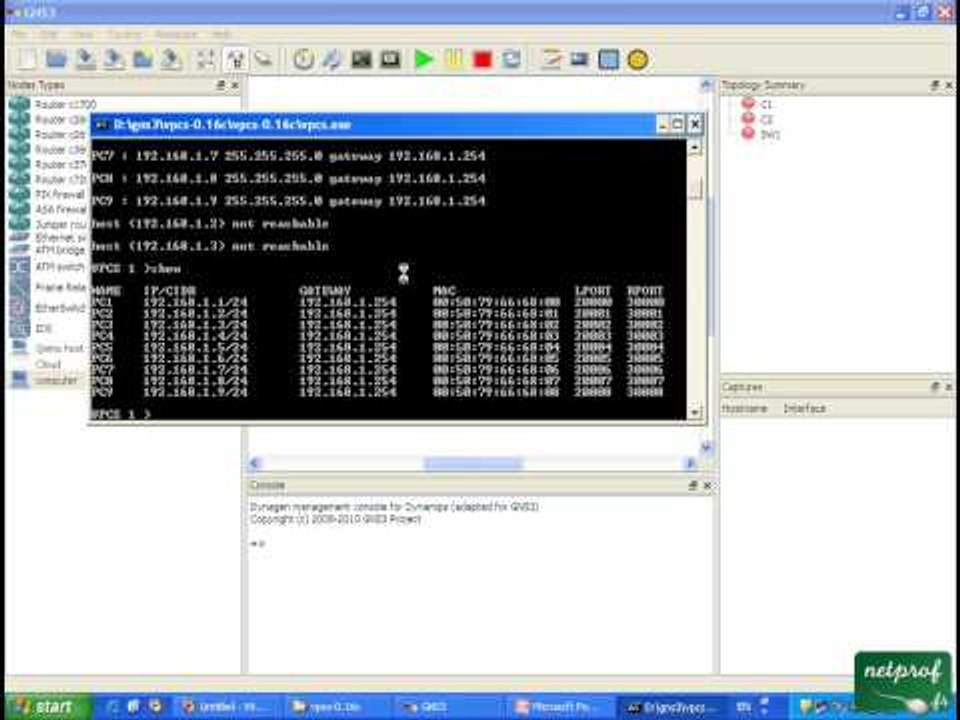
Task: Click the Add a note pencil icon
Action: 552,59
